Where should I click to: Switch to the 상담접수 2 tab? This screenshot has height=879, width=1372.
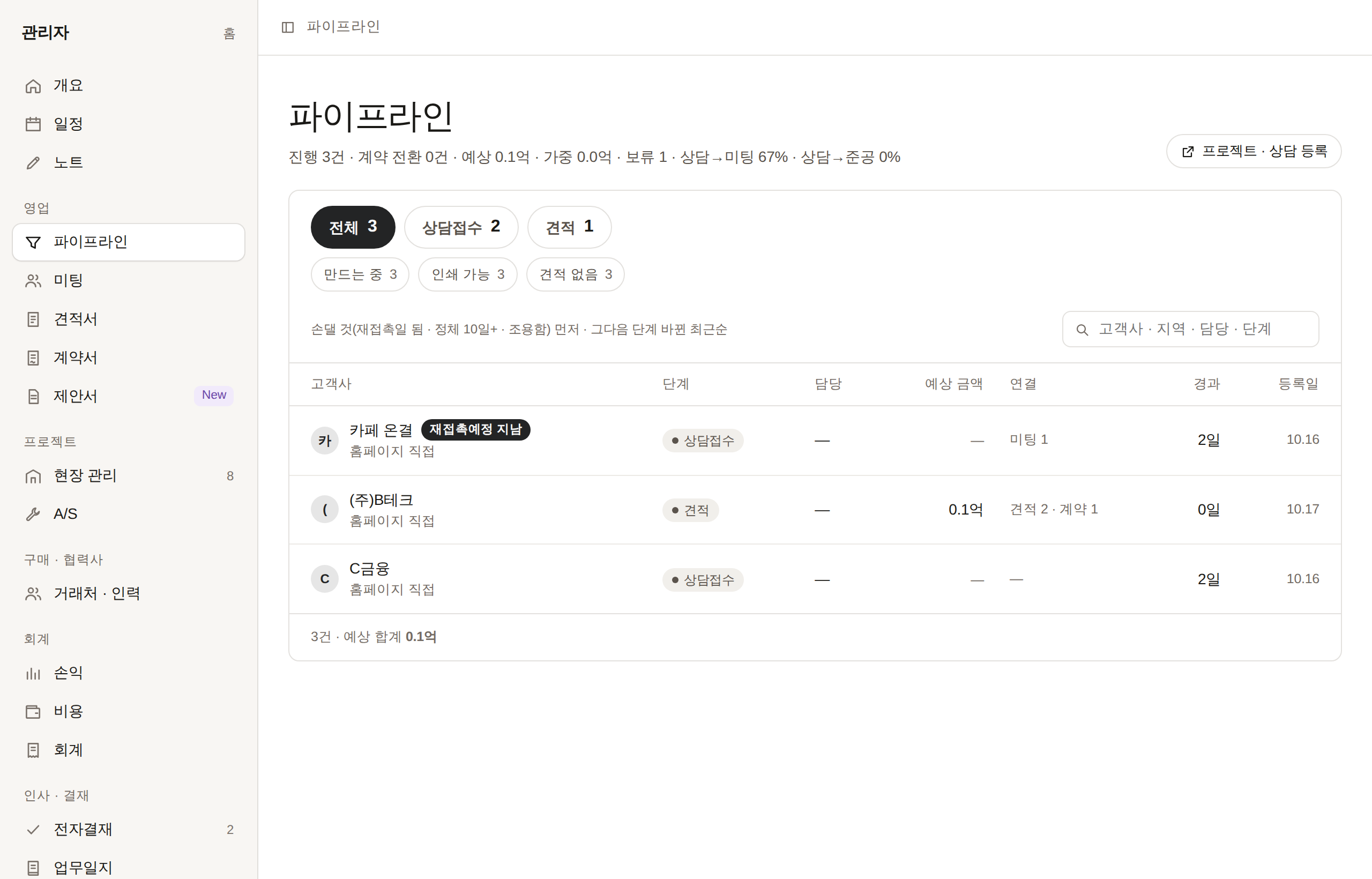(x=461, y=227)
